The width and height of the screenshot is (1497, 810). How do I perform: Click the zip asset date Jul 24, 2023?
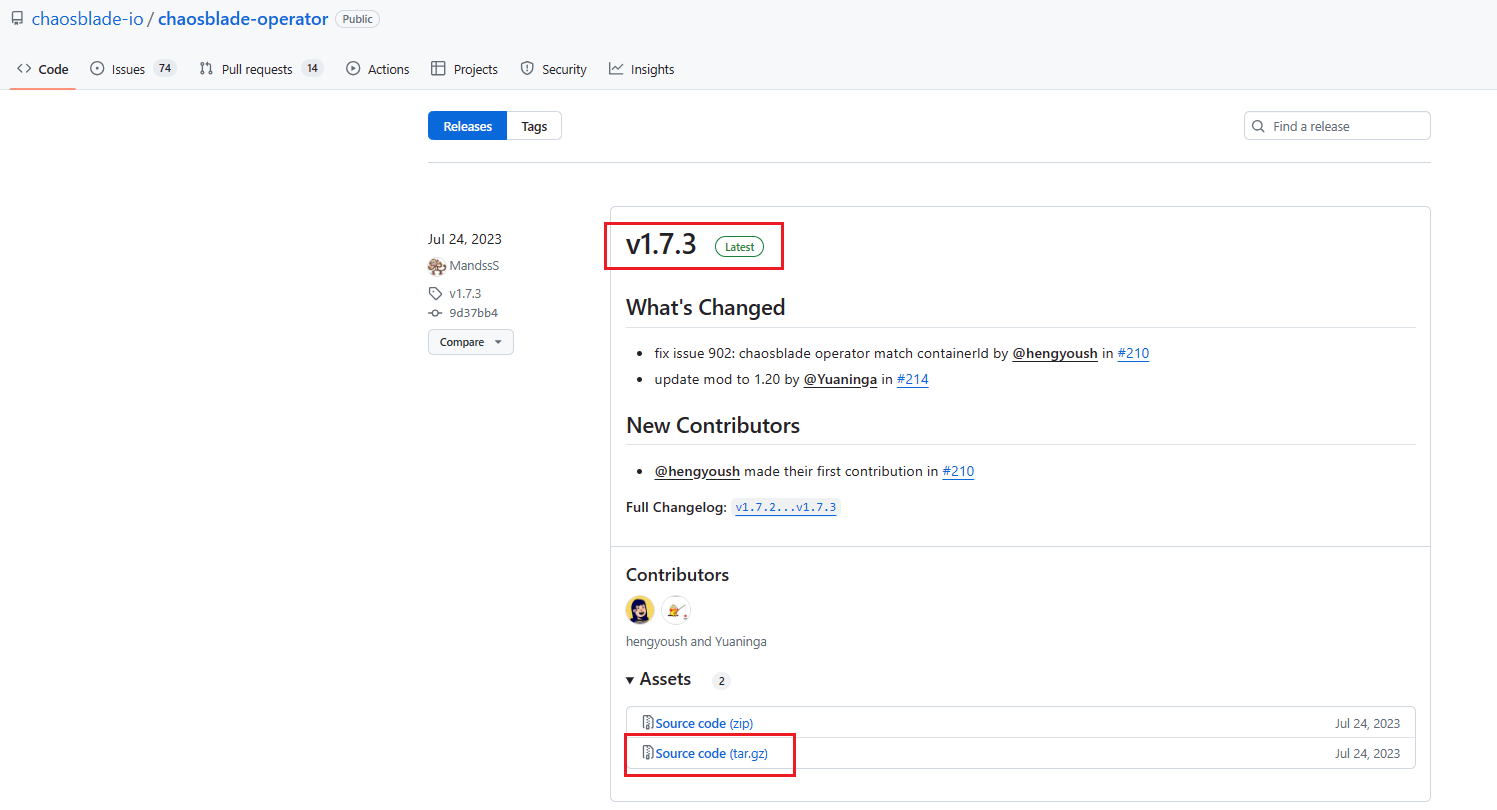tap(1367, 723)
